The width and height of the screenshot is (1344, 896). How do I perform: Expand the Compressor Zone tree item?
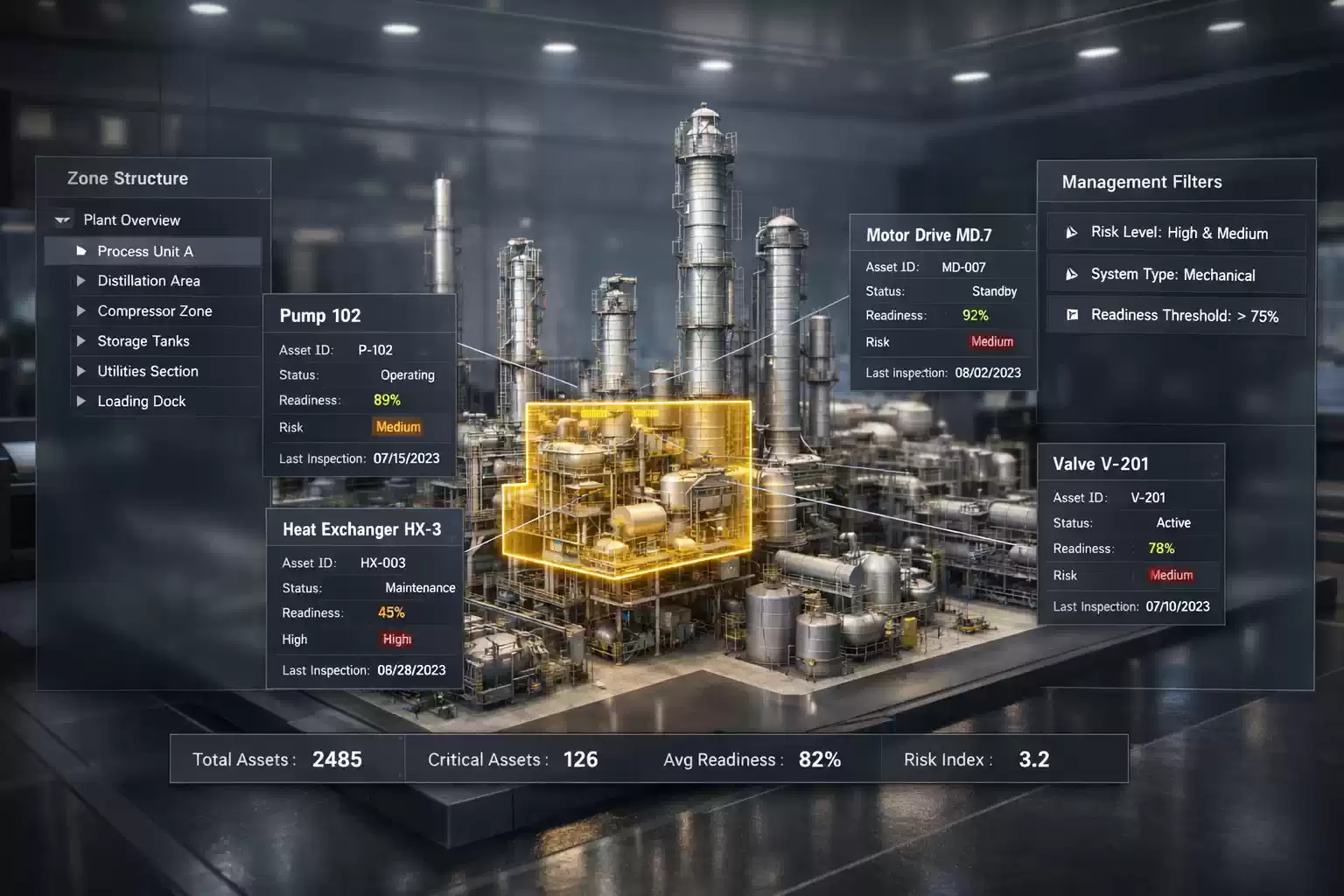point(154,311)
